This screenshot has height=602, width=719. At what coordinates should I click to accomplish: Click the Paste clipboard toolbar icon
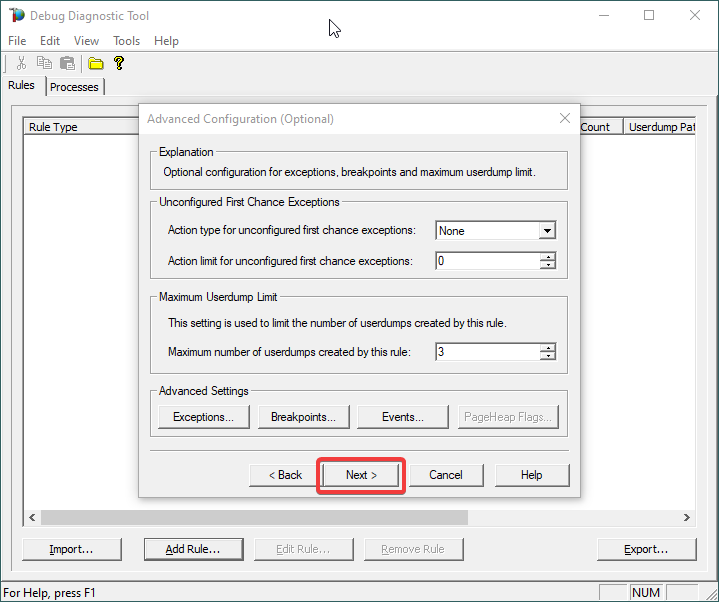pos(67,63)
